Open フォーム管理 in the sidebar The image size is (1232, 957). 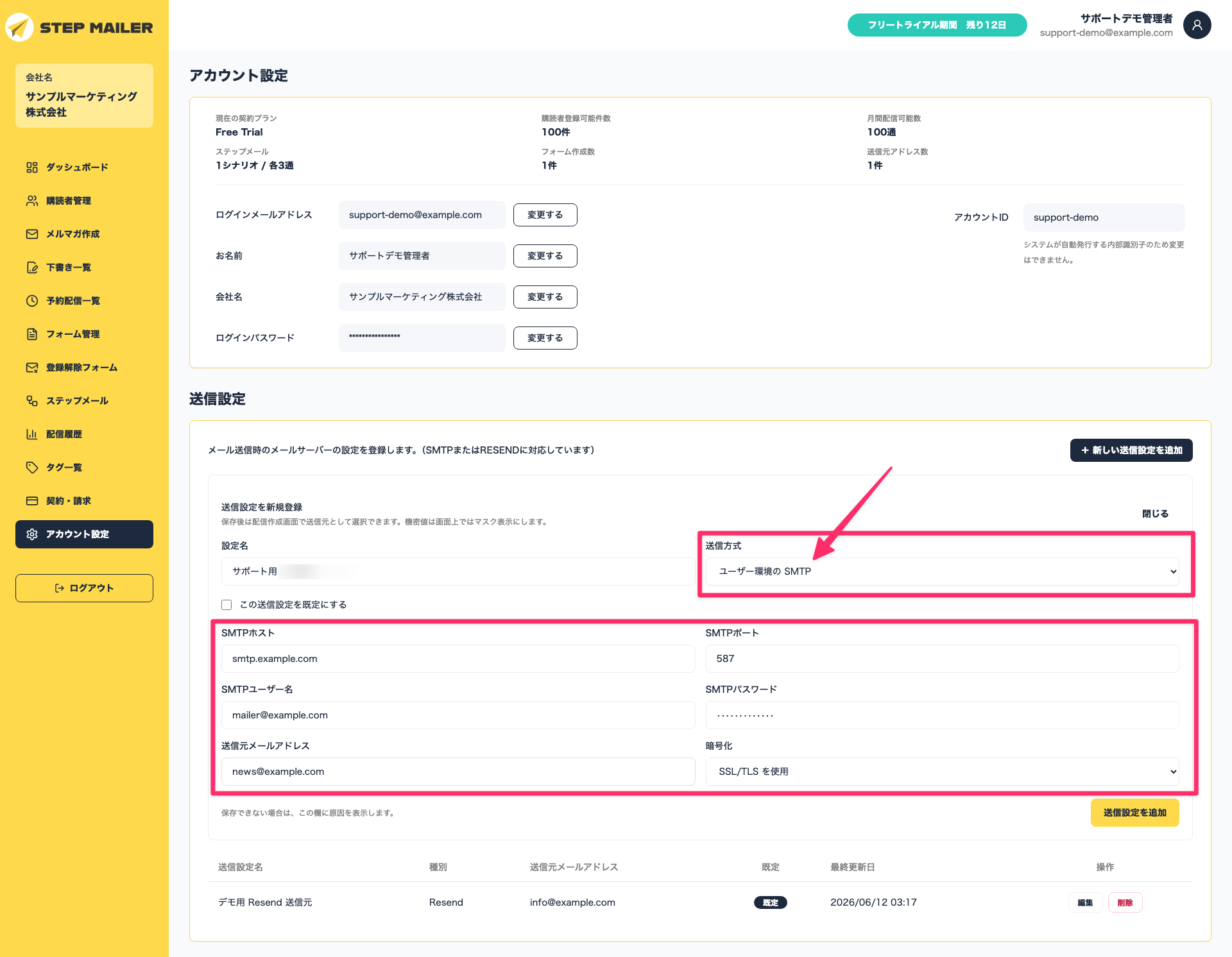(x=84, y=334)
